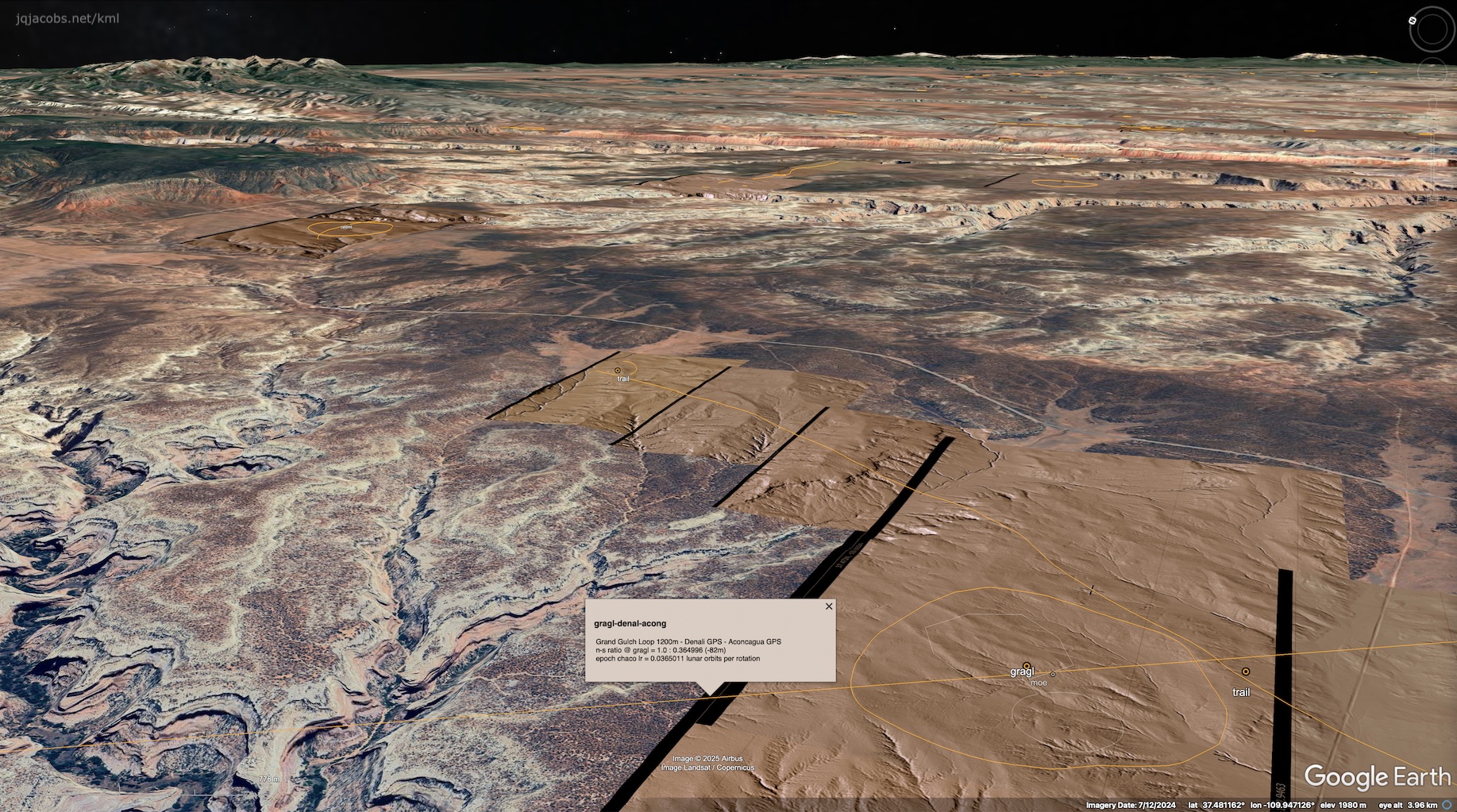Click the gragl-denal-acong balloon title
This screenshot has width=1457, height=812.
pyautogui.click(x=630, y=624)
